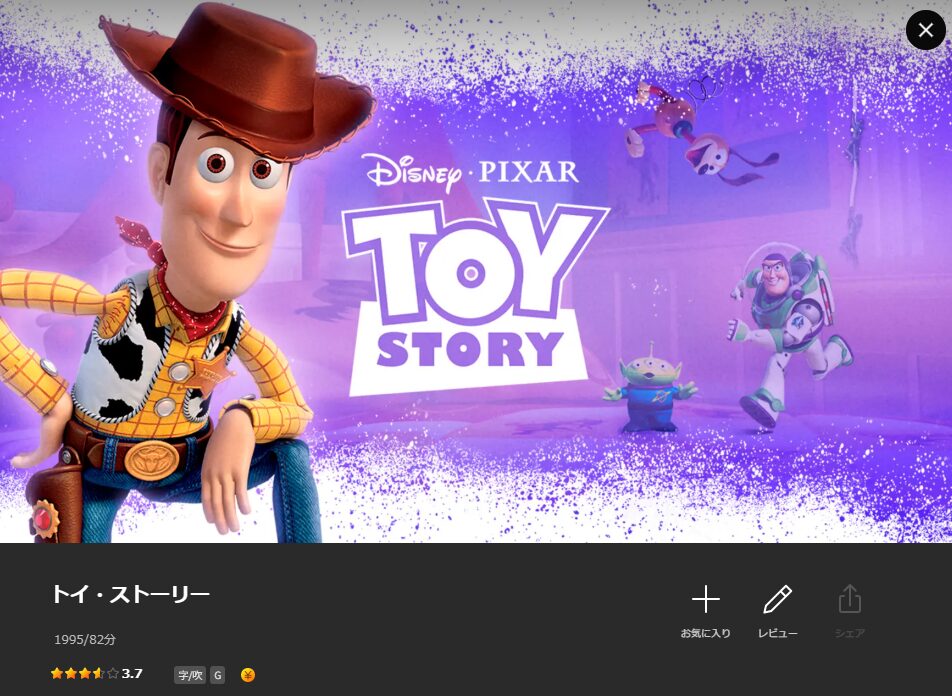This screenshot has height=696, width=952.
Task: Click the grayed-out share icon
Action: [x=849, y=599]
